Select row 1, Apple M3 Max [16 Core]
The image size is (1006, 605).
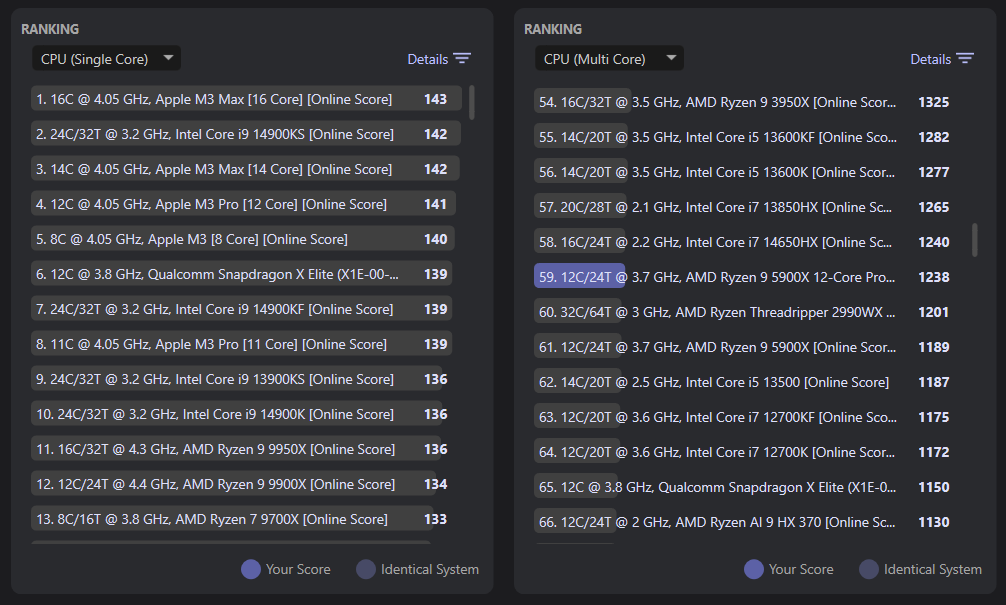246,99
